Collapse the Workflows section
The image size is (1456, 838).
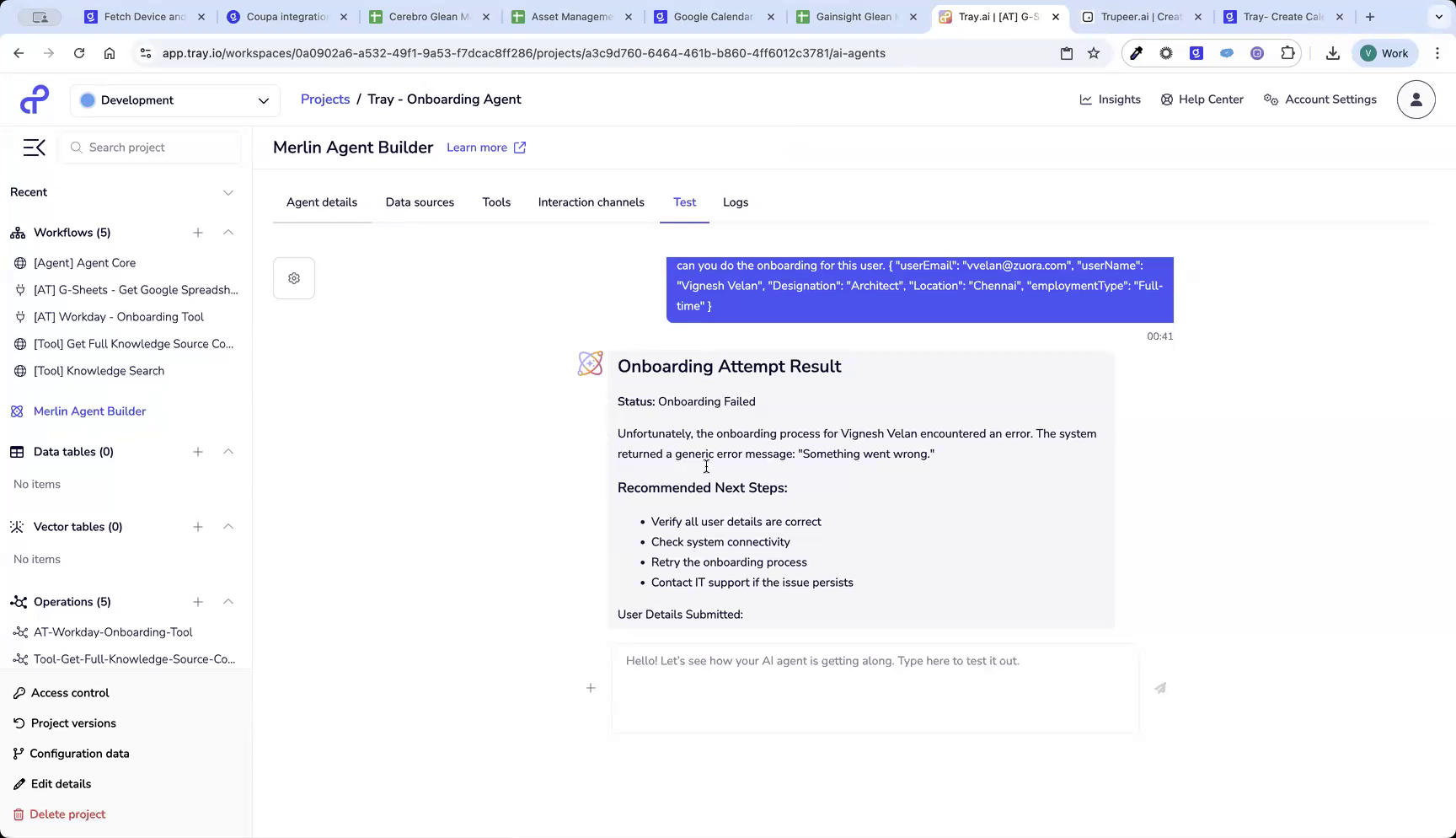click(x=228, y=233)
